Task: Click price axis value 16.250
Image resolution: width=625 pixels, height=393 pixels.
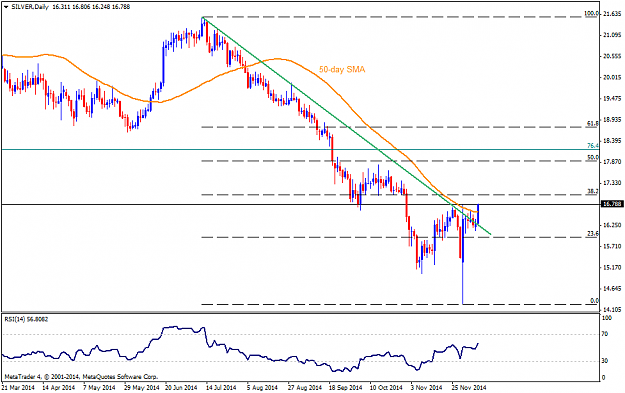Action: 612,225
